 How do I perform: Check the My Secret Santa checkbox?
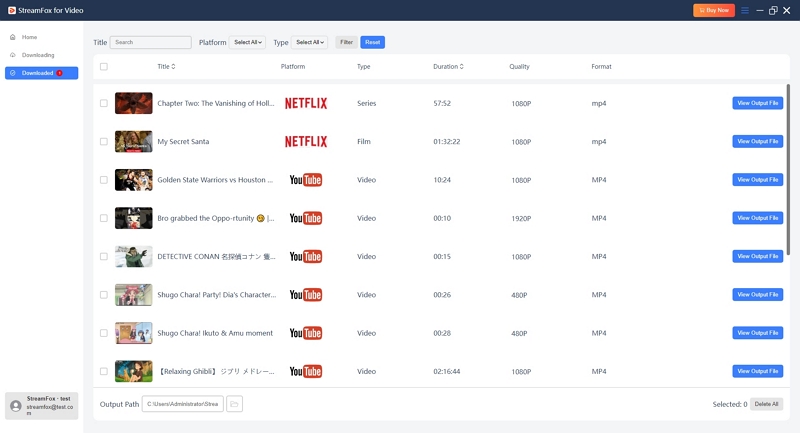[104, 141]
